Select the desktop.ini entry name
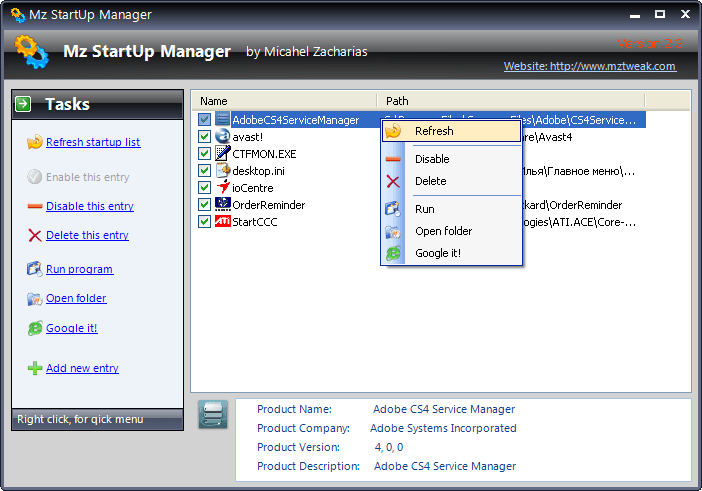 (258, 171)
